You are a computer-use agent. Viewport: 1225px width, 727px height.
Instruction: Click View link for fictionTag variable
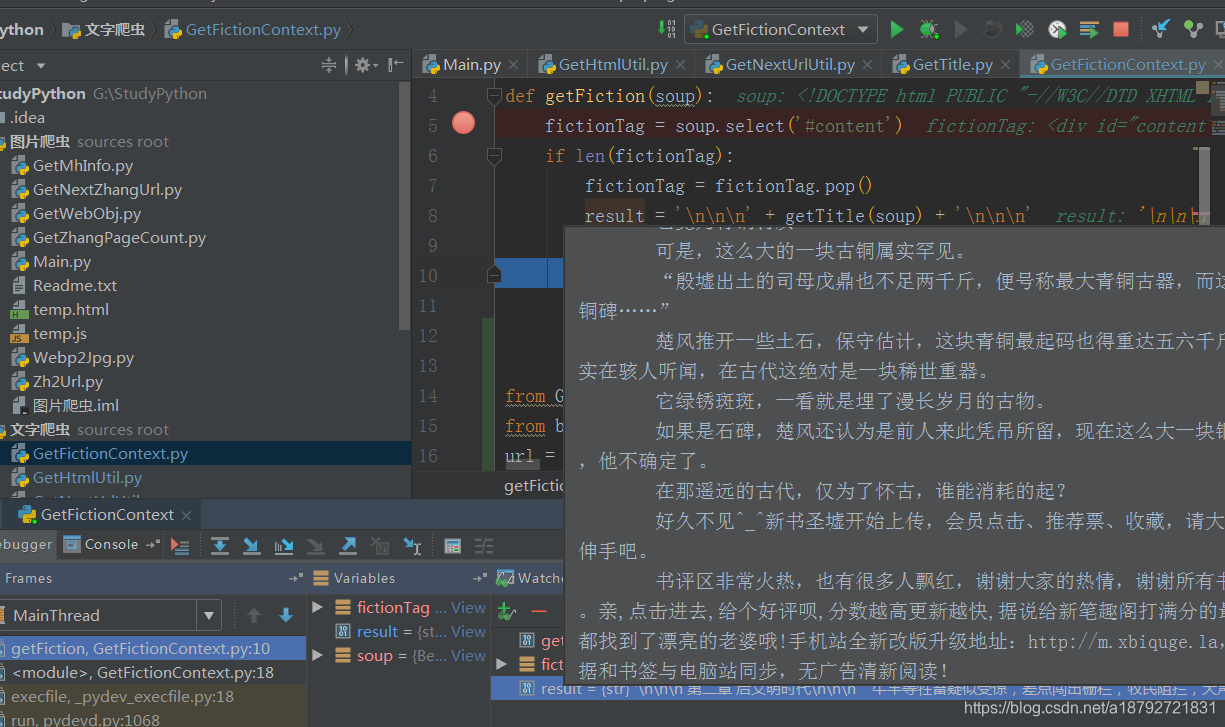[x=468, y=607]
